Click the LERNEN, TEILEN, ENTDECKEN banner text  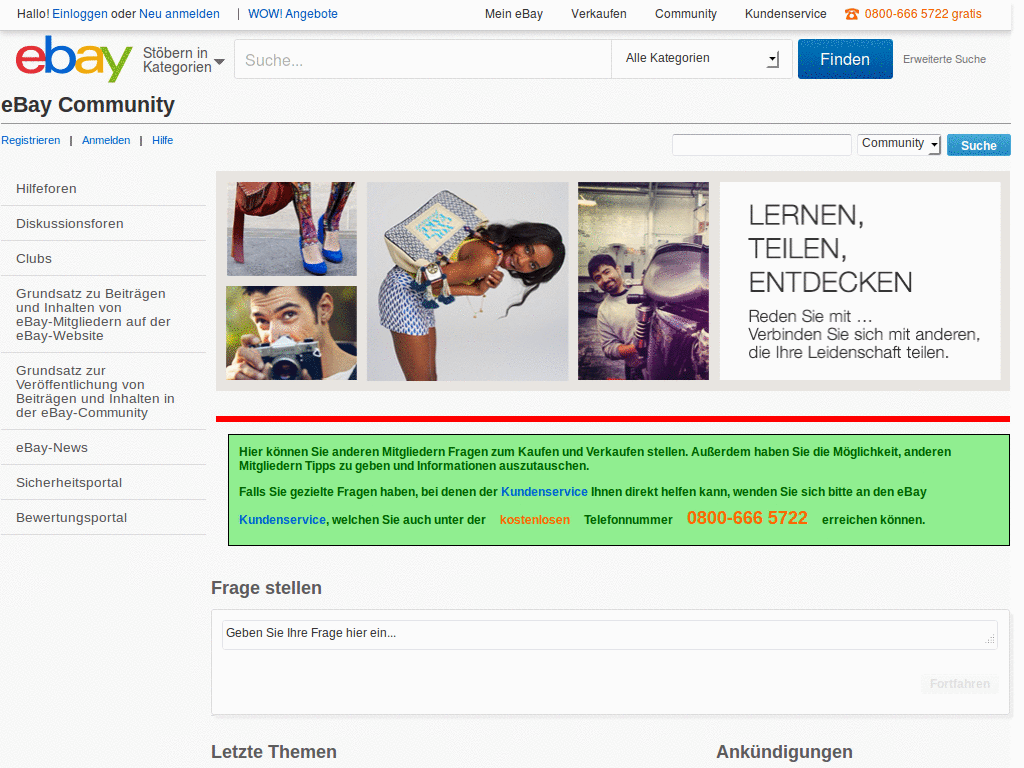coord(830,249)
